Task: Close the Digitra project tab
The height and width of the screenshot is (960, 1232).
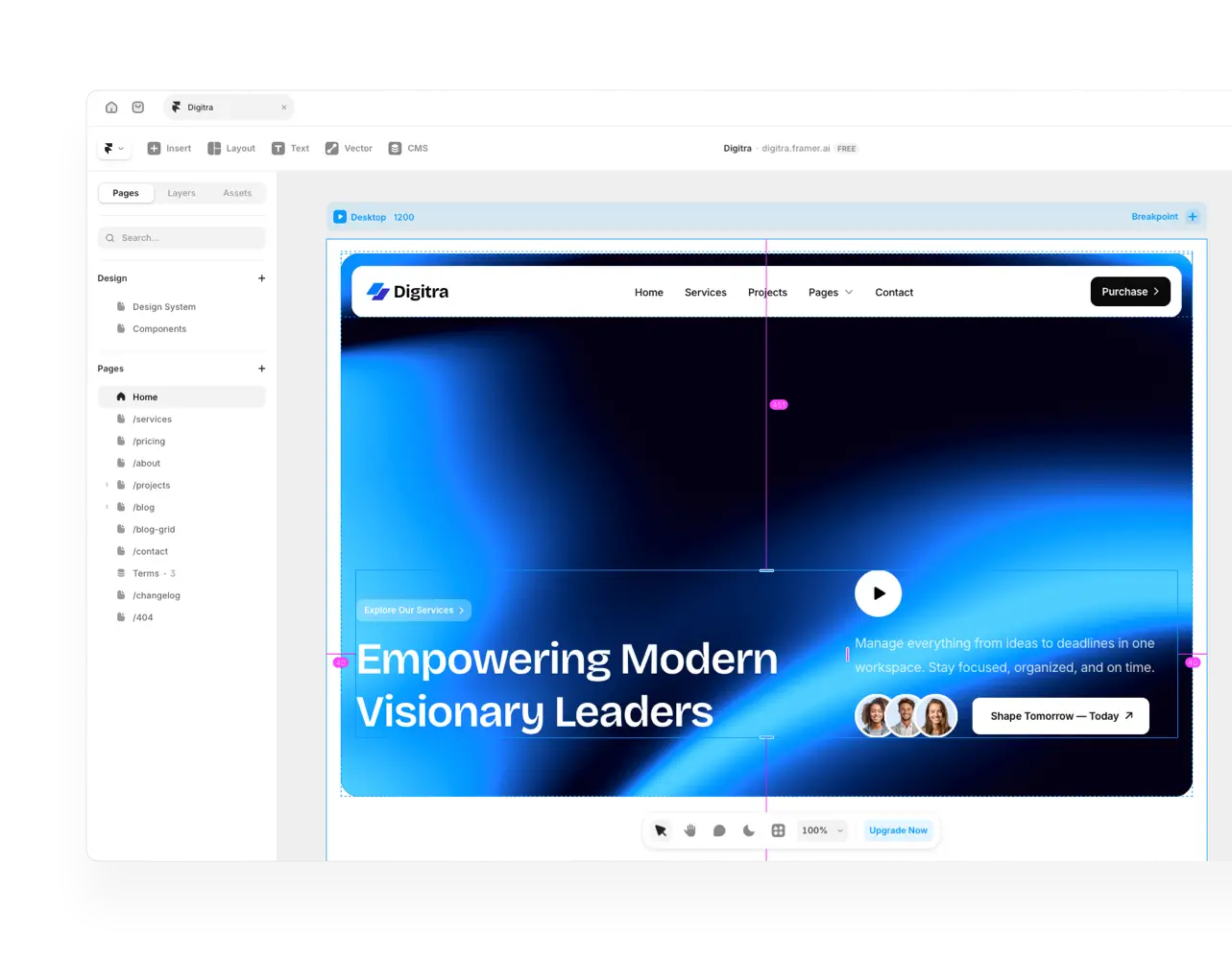Action: [x=284, y=108]
